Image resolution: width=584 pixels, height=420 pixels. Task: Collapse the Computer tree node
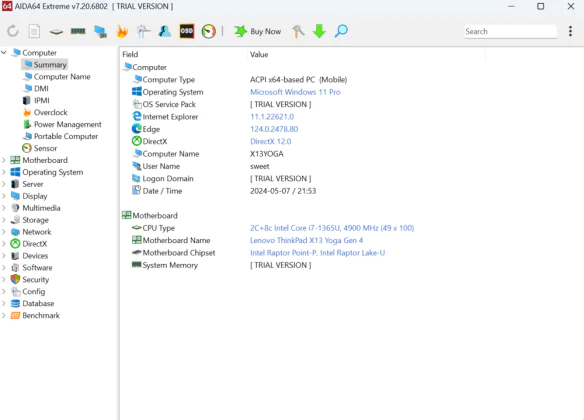click(x=4, y=52)
